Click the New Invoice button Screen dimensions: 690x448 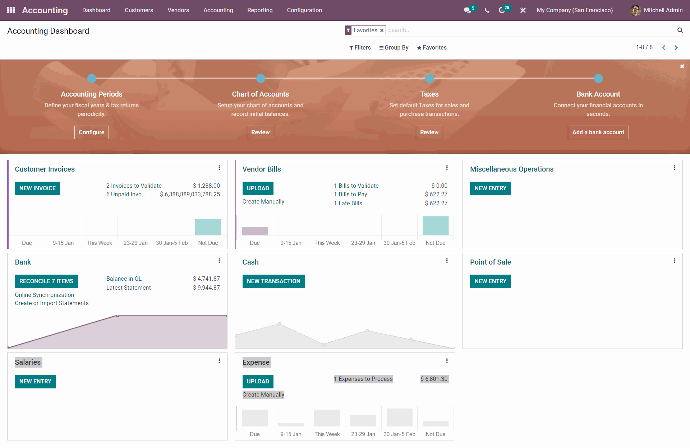click(37, 188)
